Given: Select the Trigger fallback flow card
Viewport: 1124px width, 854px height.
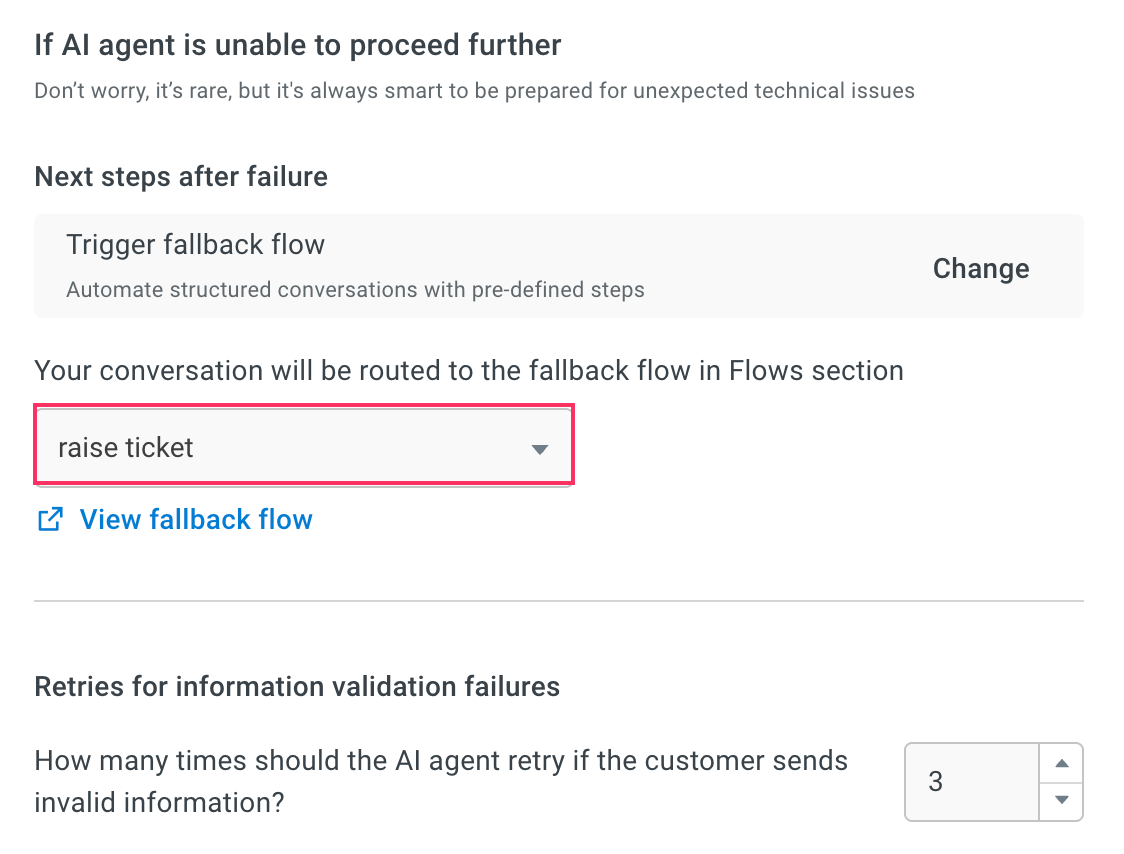Looking at the screenshot, I should click(558, 266).
